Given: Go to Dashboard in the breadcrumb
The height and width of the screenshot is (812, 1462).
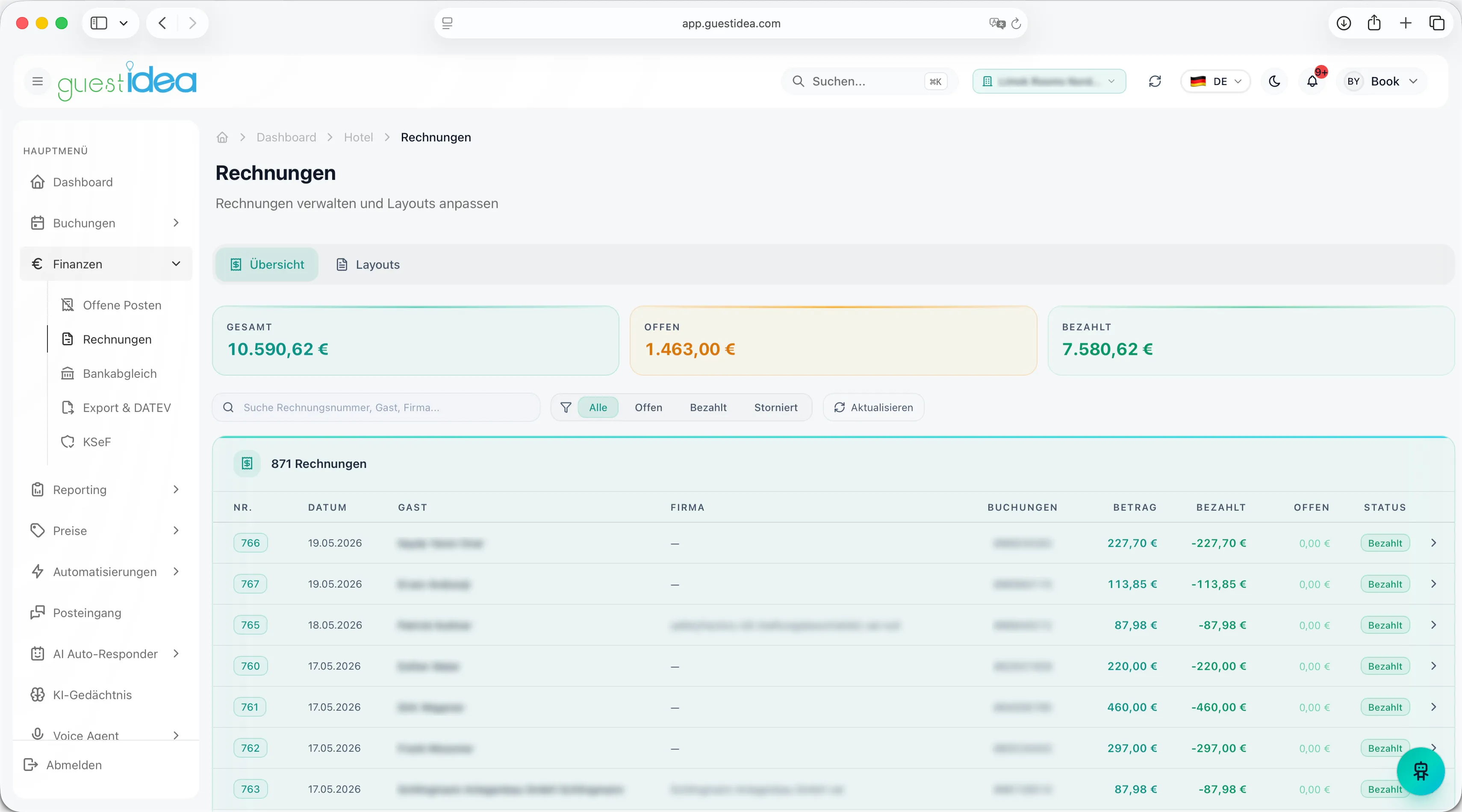Looking at the screenshot, I should click(x=286, y=137).
